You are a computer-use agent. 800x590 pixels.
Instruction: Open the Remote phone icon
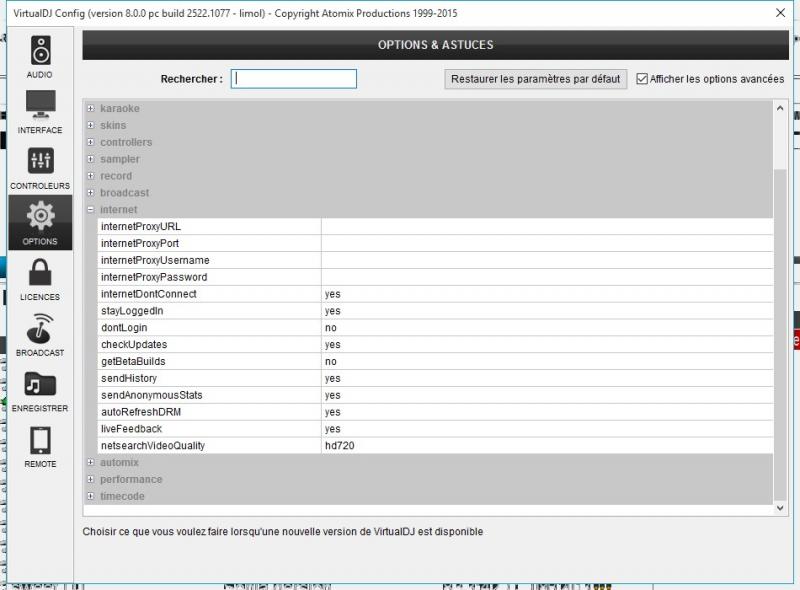tap(40, 440)
